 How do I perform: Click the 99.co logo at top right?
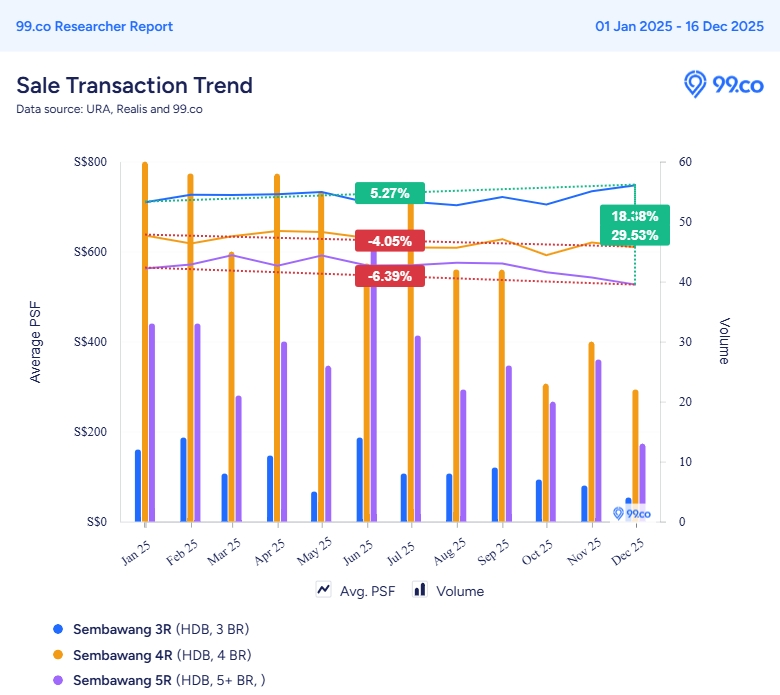pyautogui.click(x=723, y=85)
